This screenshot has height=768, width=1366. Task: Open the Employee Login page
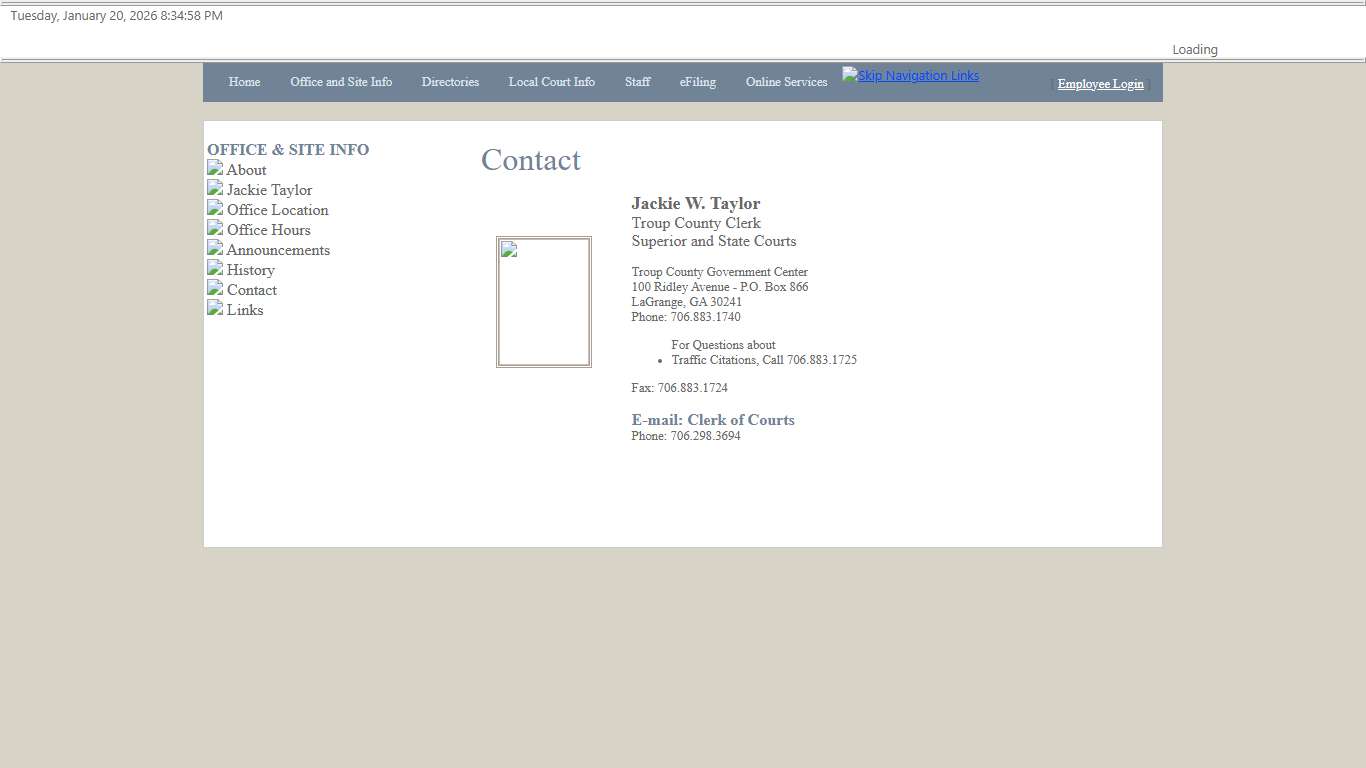[1100, 84]
